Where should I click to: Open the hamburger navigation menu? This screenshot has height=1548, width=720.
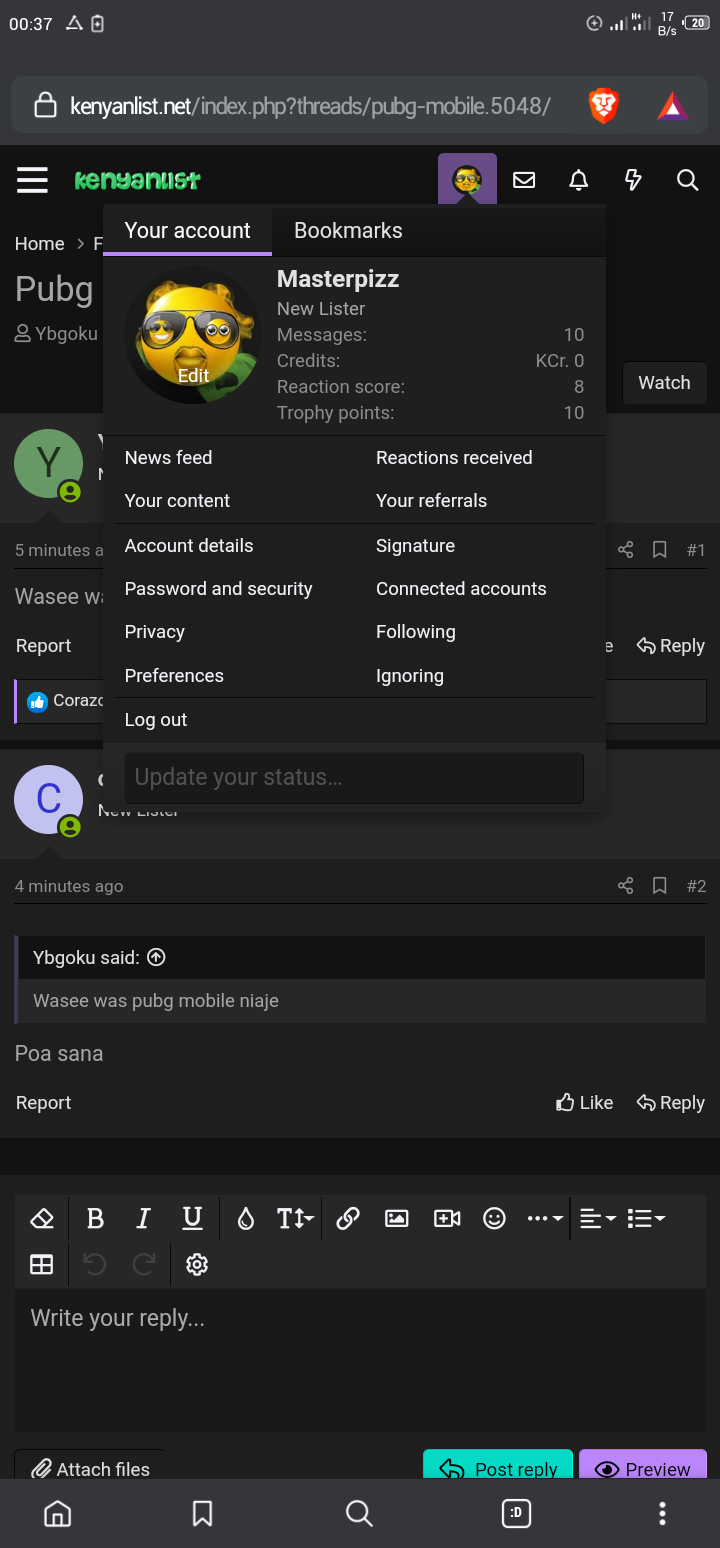pos(32,180)
